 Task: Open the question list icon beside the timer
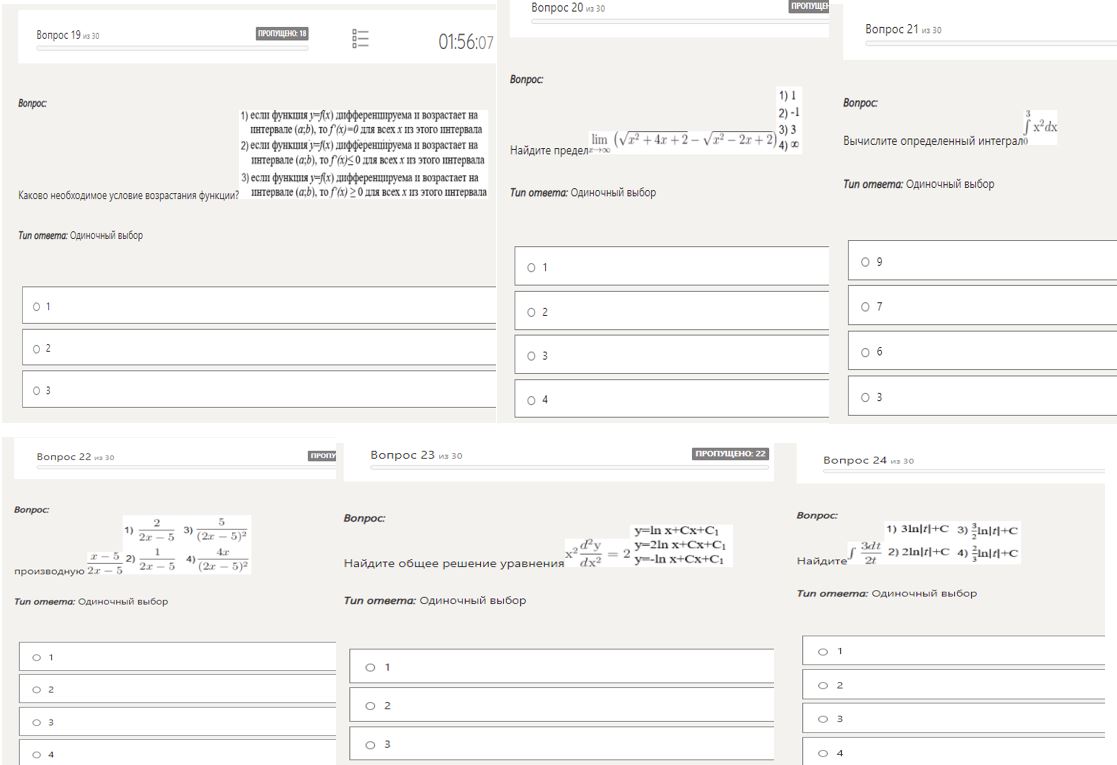click(x=361, y=39)
